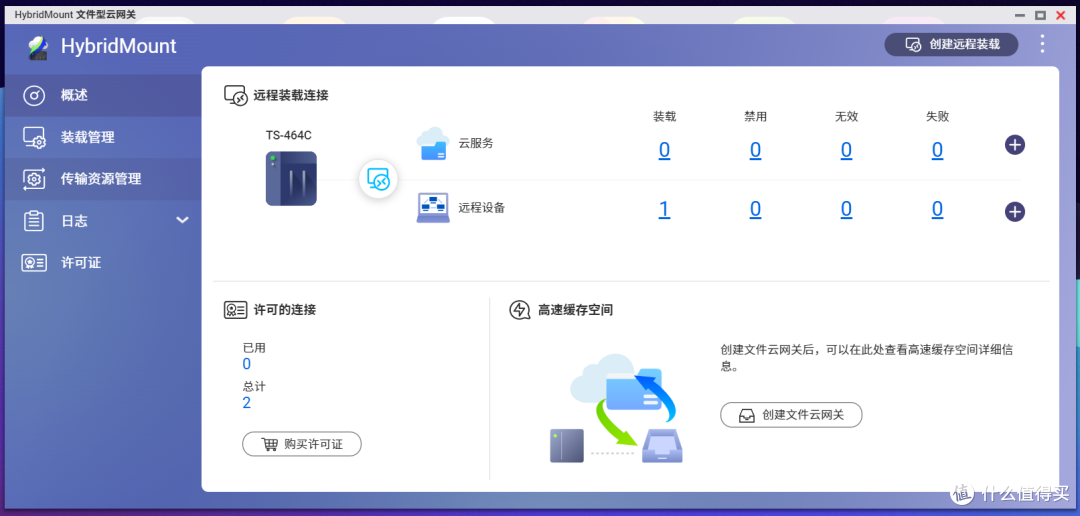
Task: Click the Create File Cloud Gateway button (创建文件云网关)
Action: (x=791, y=415)
